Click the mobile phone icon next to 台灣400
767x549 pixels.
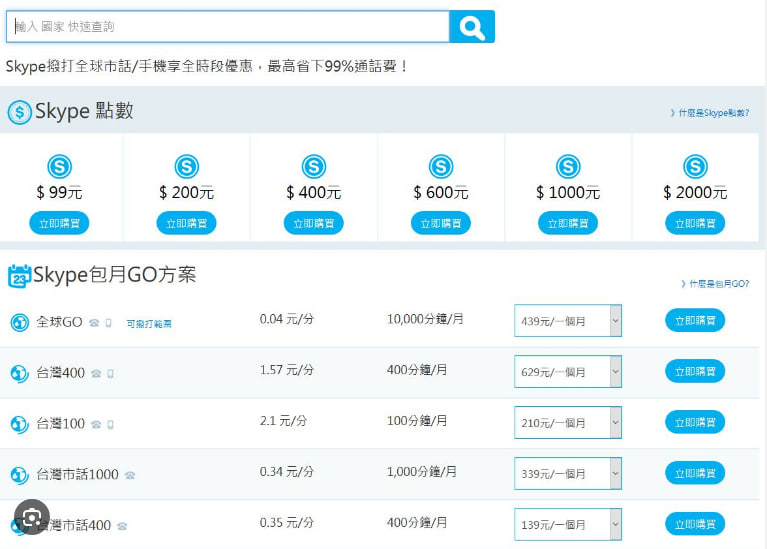coord(111,374)
